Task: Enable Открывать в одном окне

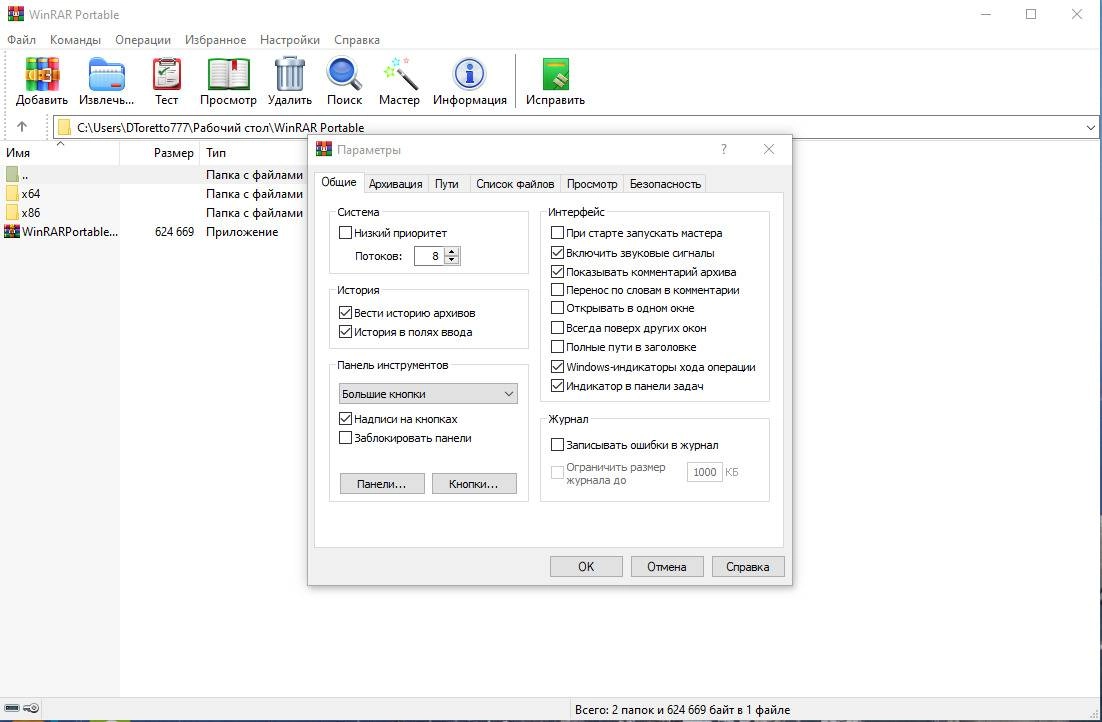Action: [x=557, y=308]
